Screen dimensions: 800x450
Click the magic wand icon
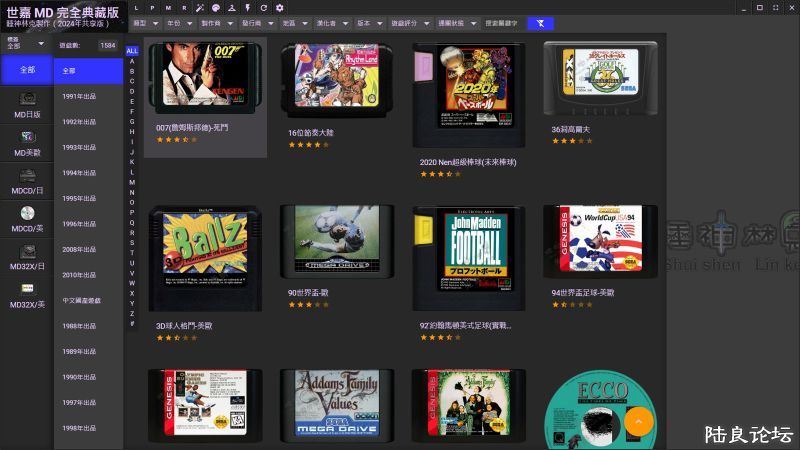[200, 8]
